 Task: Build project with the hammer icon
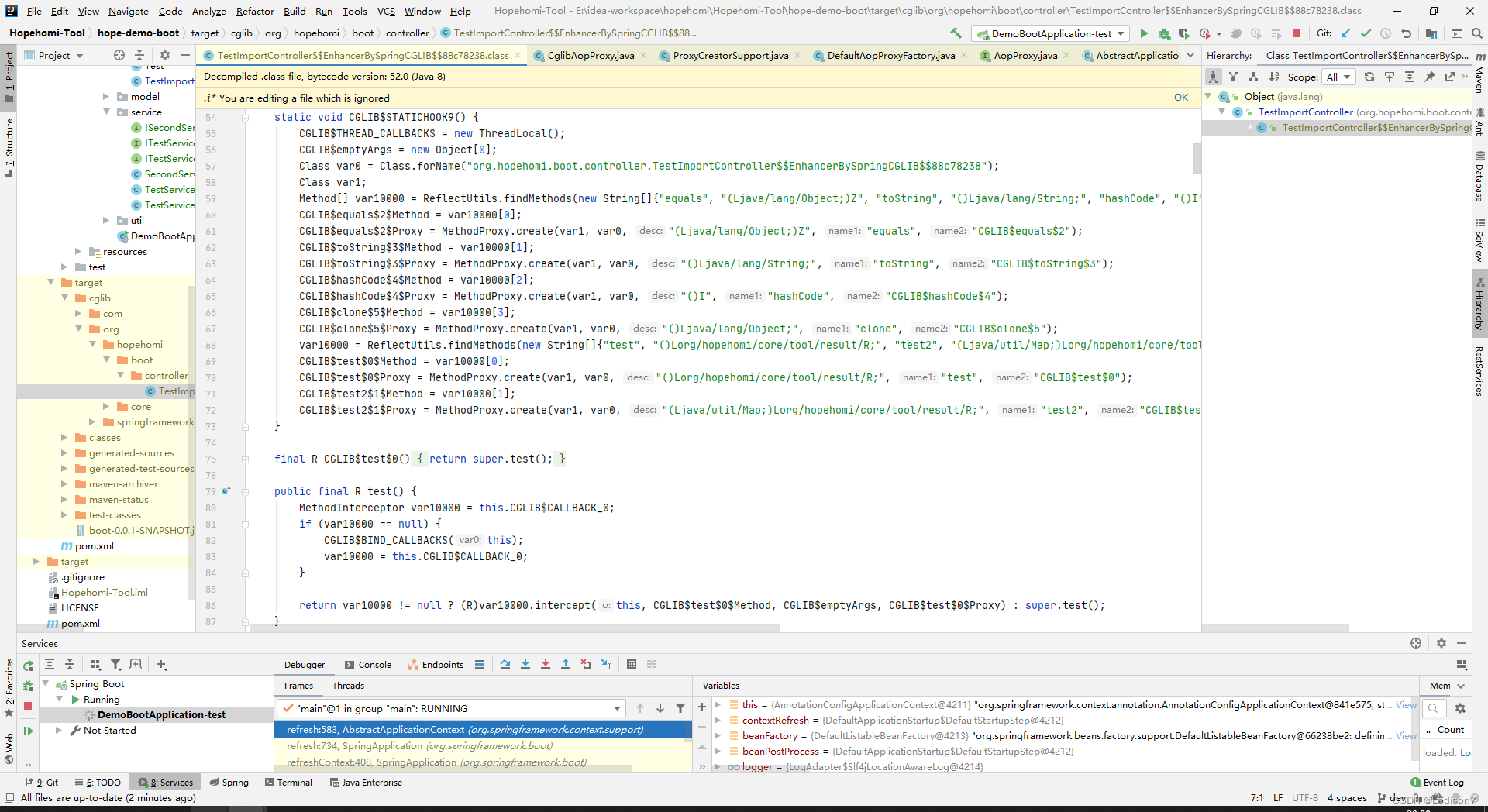956,33
